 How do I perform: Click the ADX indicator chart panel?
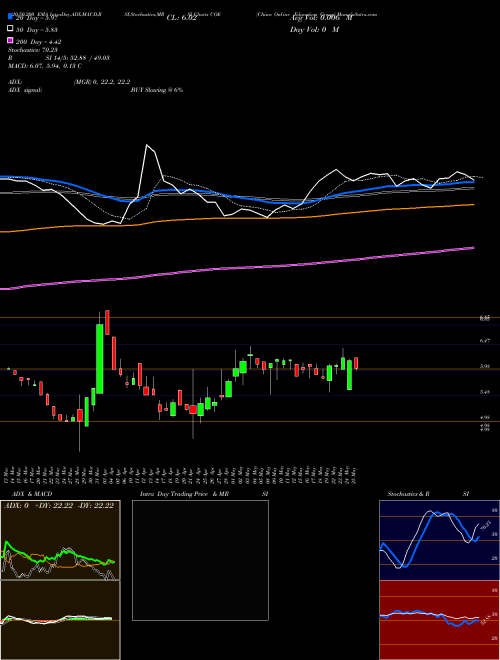(60, 540)
